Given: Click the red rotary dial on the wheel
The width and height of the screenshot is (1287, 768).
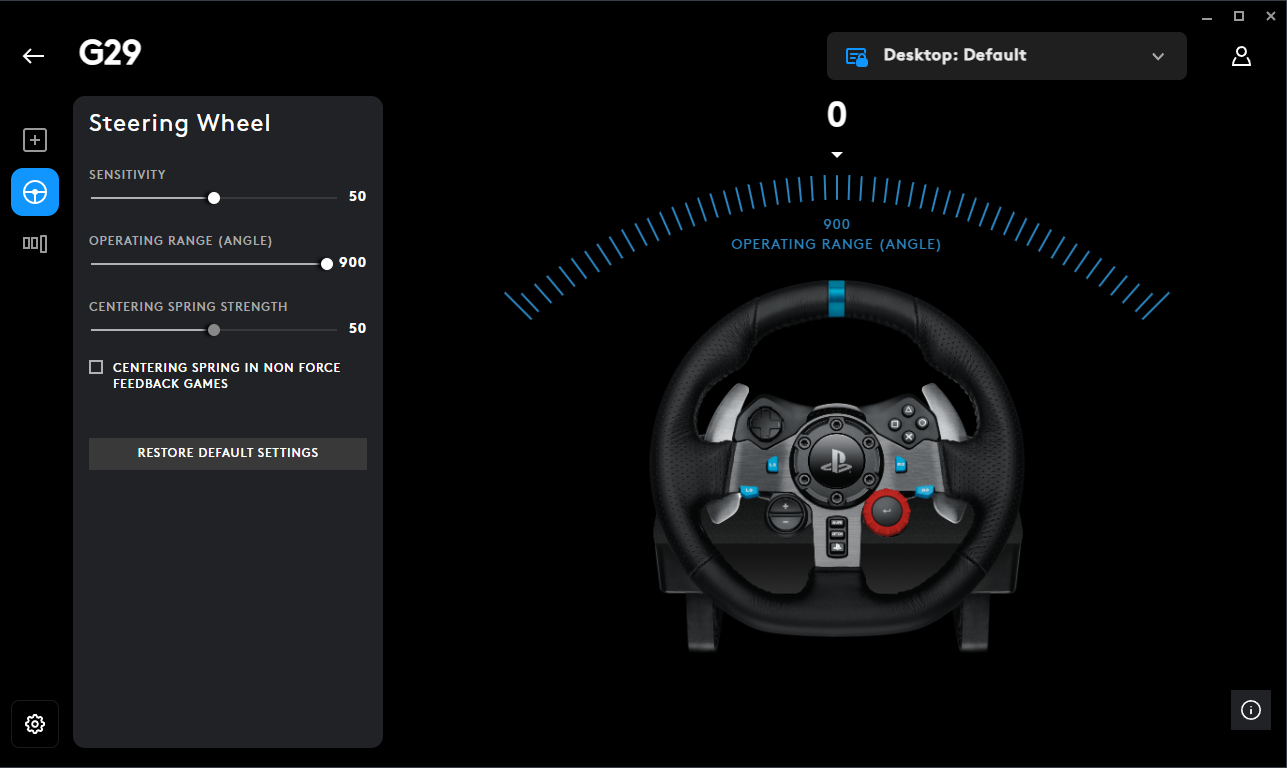Looking at the screenshot, I should click(886, 511).
